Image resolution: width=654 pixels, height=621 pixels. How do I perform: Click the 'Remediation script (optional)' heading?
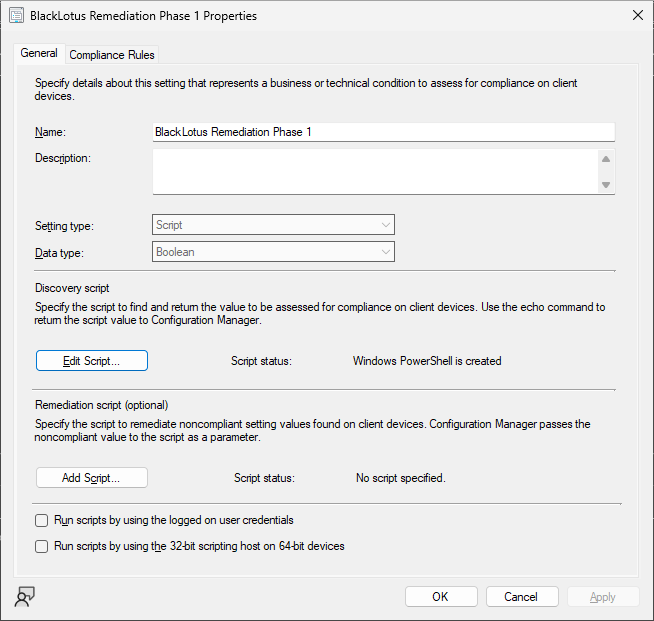tap(102, 405)
